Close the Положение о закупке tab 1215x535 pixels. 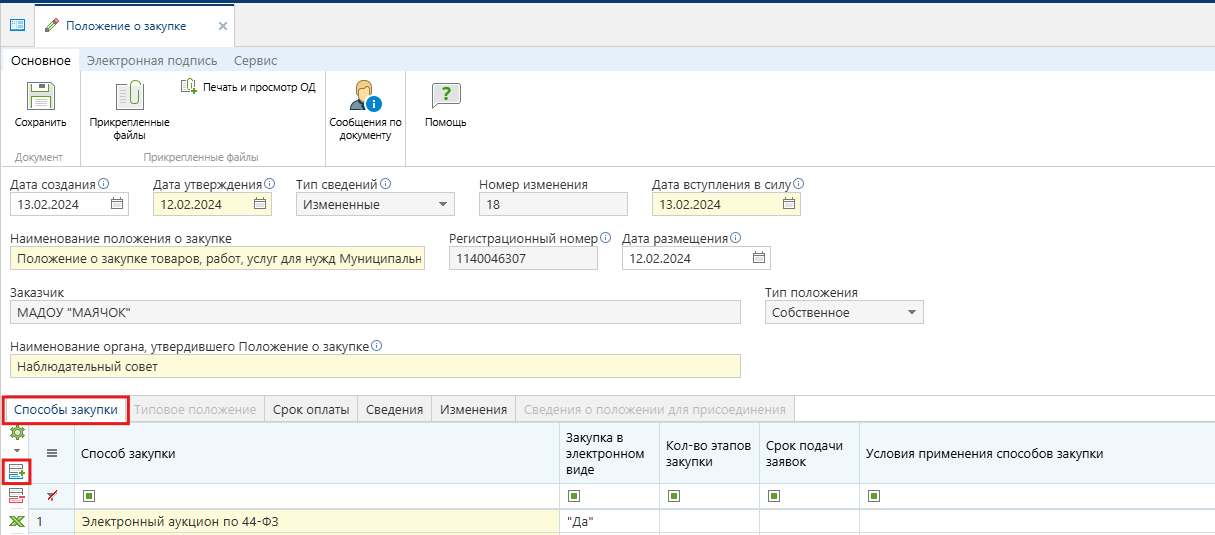click(x=222, y=26)
